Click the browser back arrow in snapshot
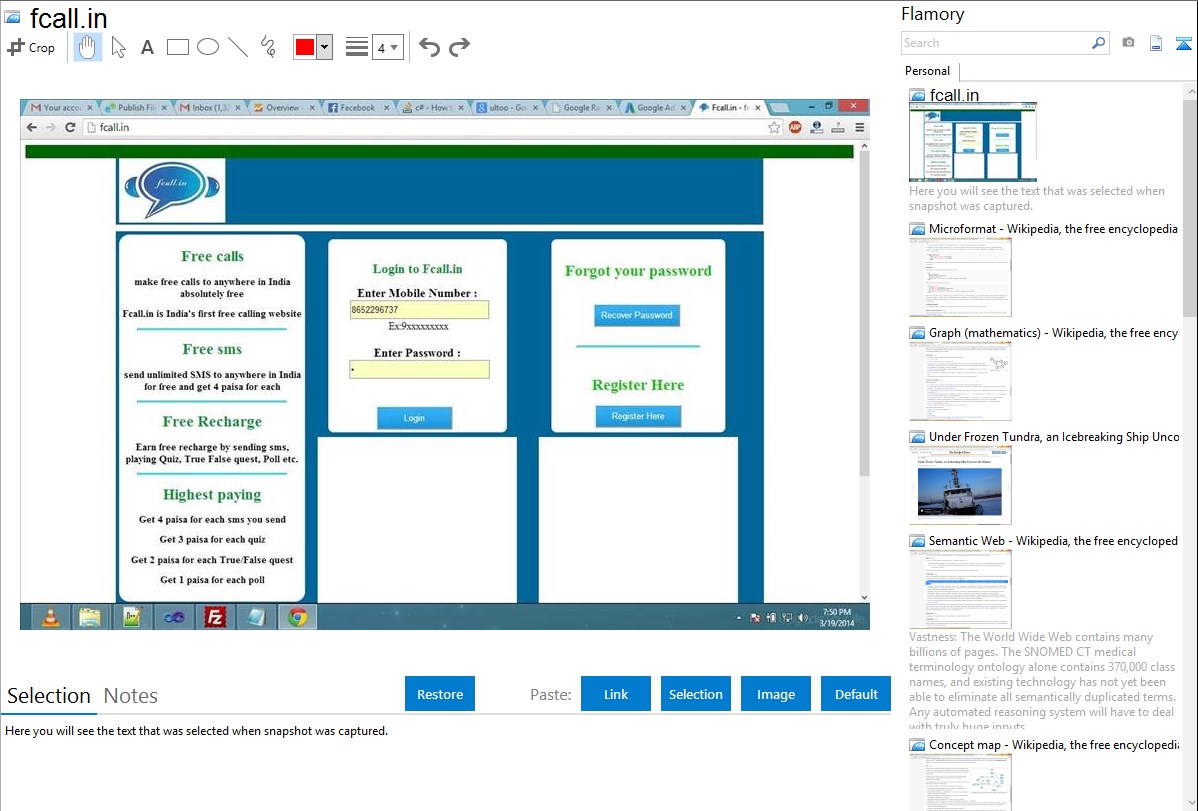The height and width of the screenshot is (811, 1198). 31,127
